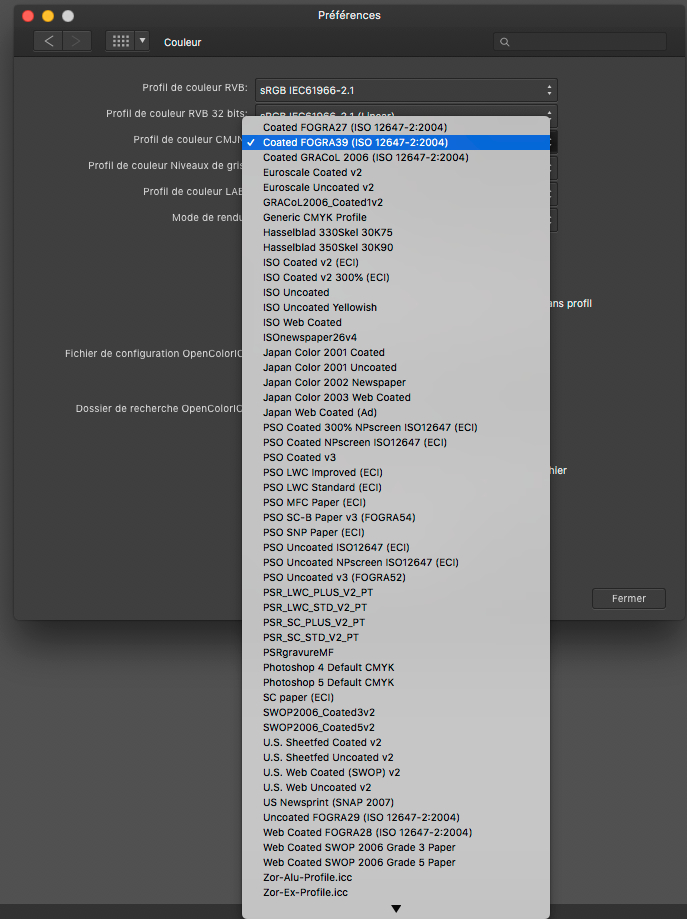
Task: Pick U.S. Sheetfed Uncoated v2
Action: click(x=396, y=758)
